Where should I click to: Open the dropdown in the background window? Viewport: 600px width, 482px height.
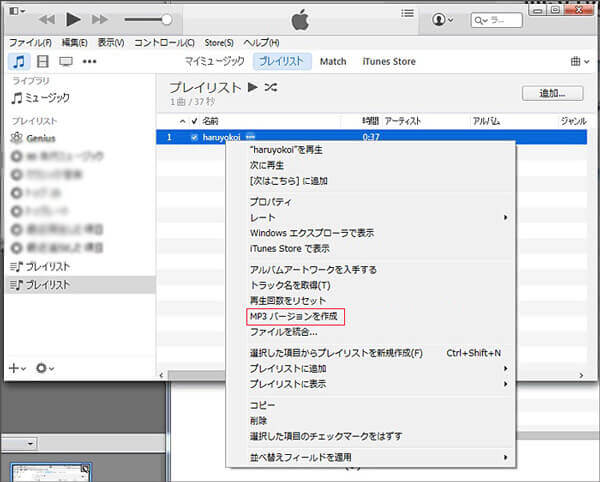(30, 444)
